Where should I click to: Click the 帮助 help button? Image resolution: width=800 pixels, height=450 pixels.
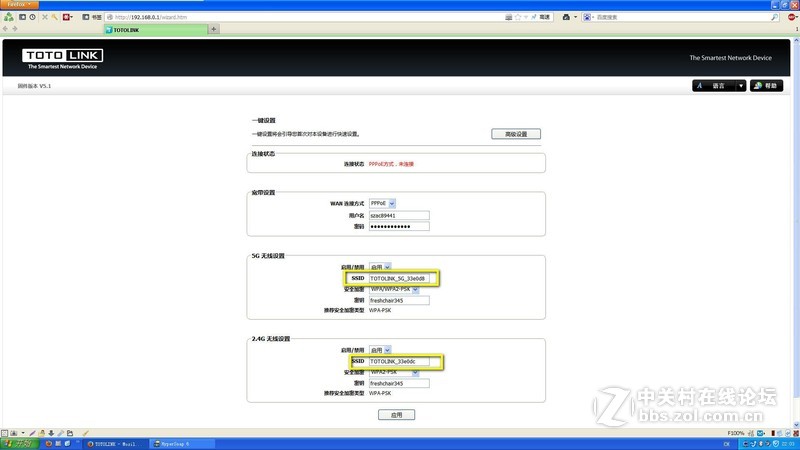766,86
